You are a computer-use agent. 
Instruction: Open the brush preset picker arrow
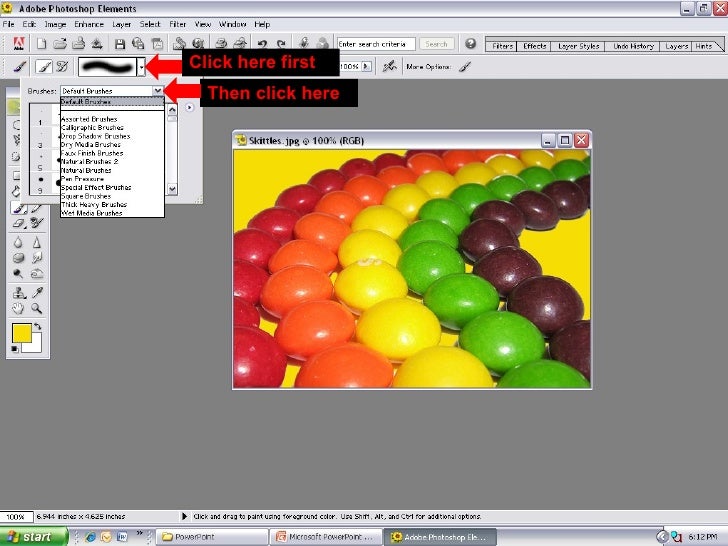pos(142,67)
